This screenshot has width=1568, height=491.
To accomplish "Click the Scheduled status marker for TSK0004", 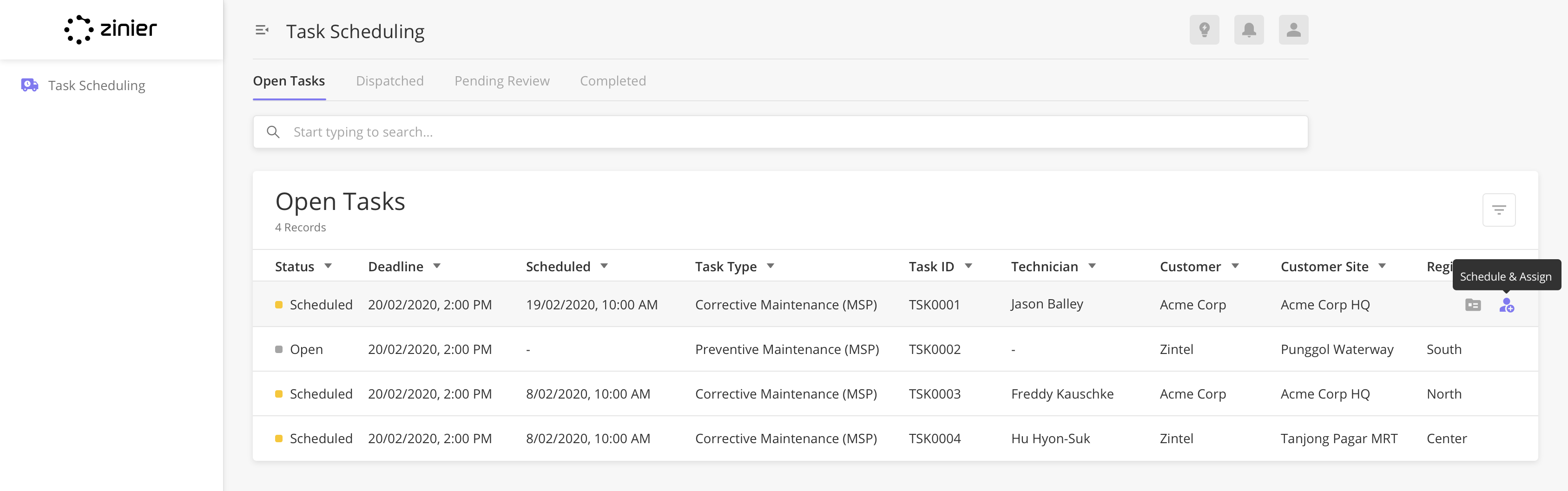I will [x=280, y=438].
